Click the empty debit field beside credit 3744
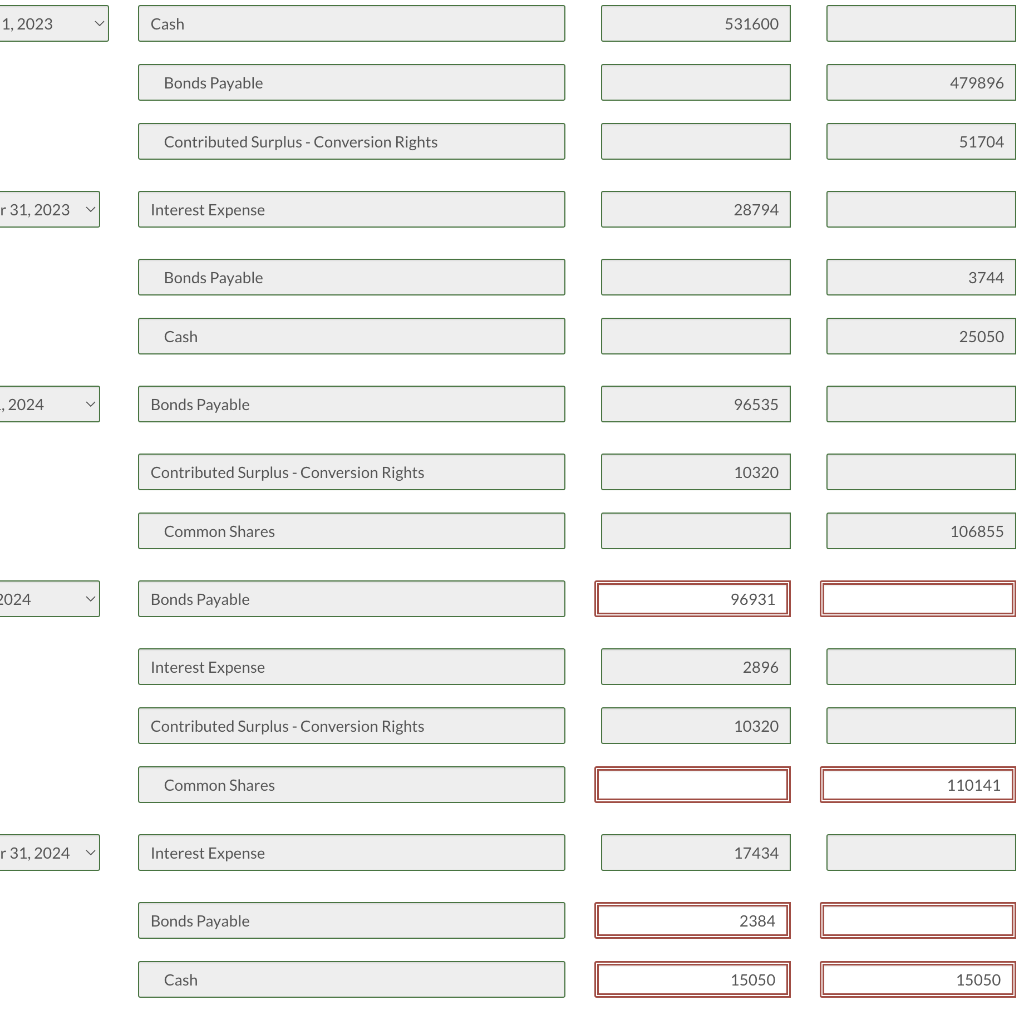The width and height of the screenshot is (1024, 1015). pos(696,278)
